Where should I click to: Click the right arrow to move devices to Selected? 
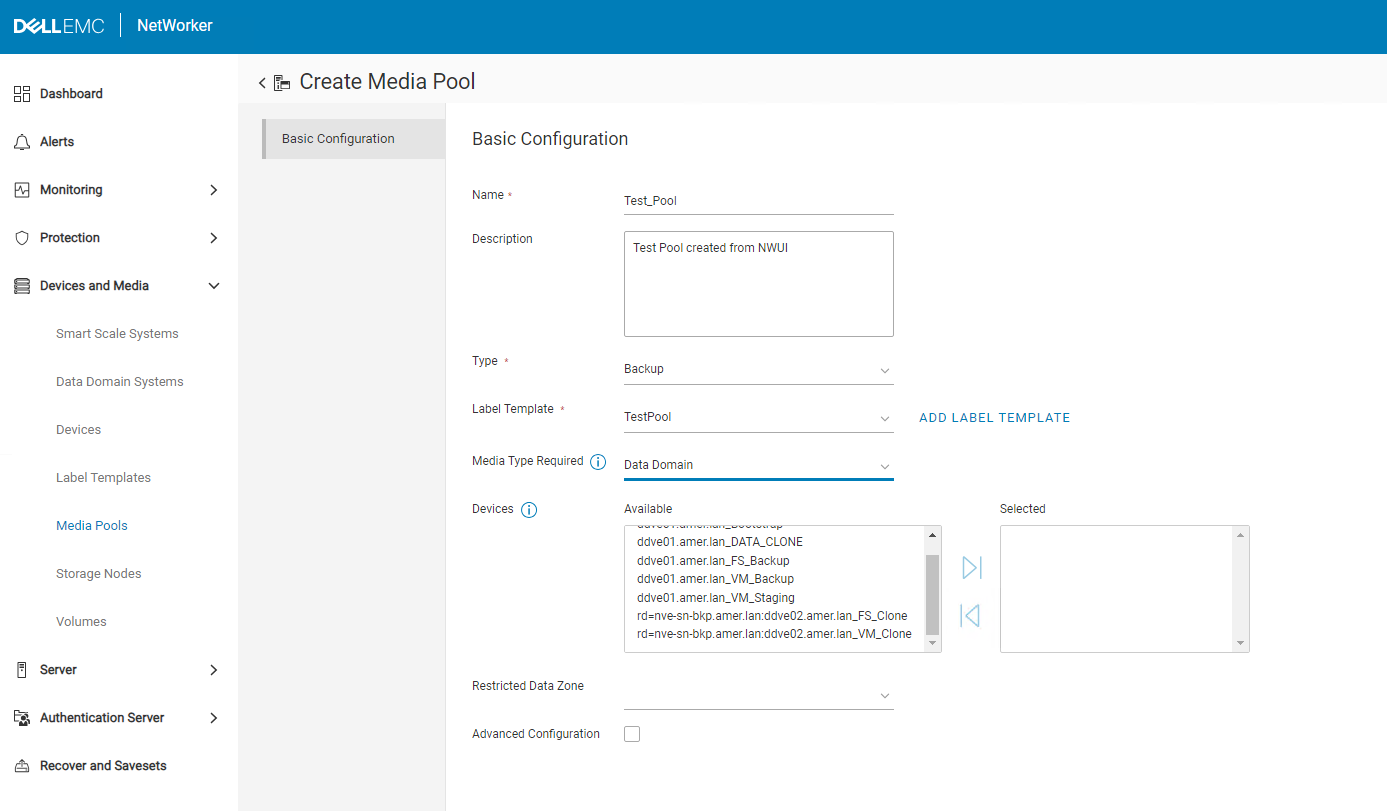(970, 567)
